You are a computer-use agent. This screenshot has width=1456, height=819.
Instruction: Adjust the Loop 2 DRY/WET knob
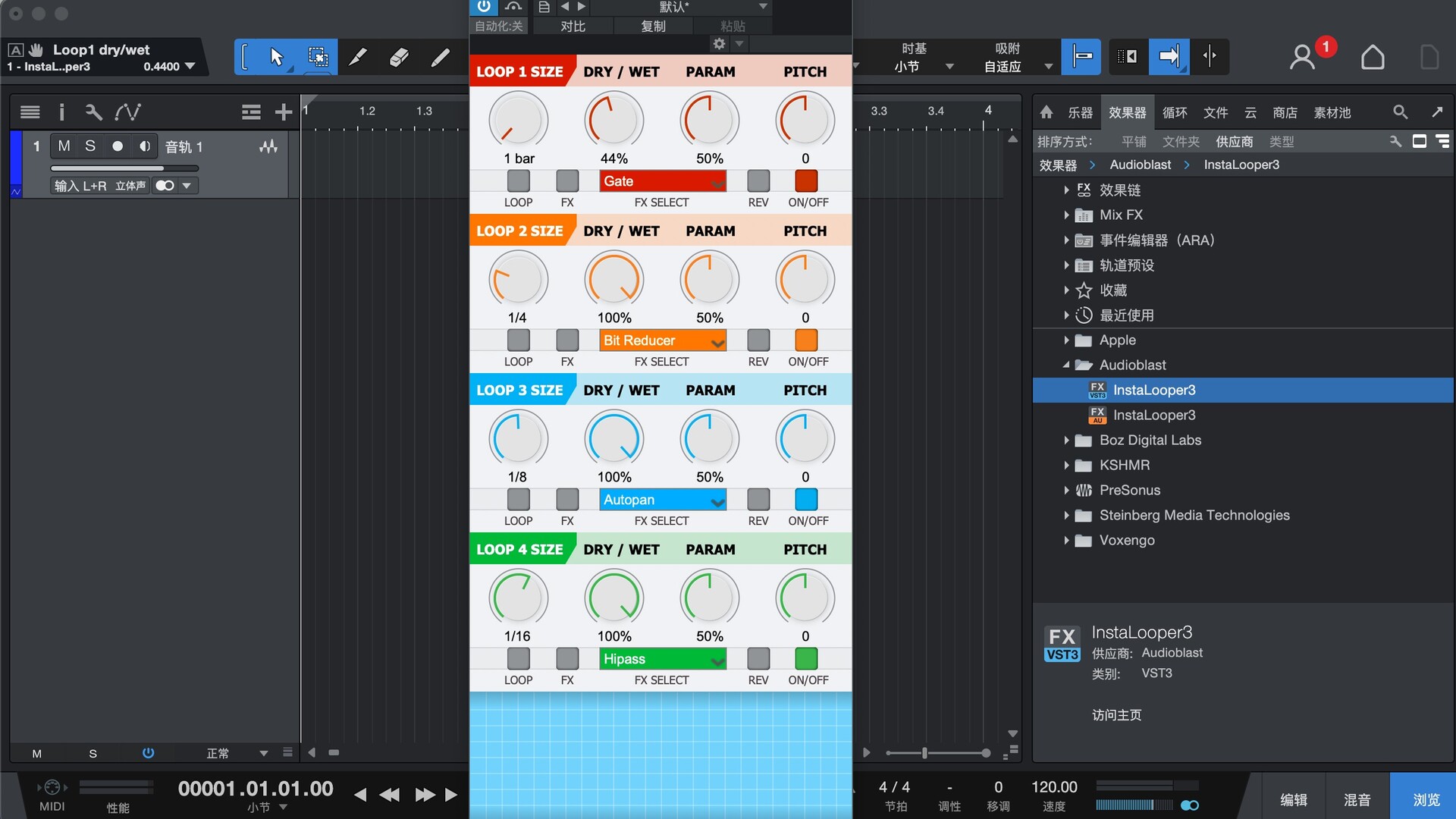pyautogui.click(x=614, y=278)
